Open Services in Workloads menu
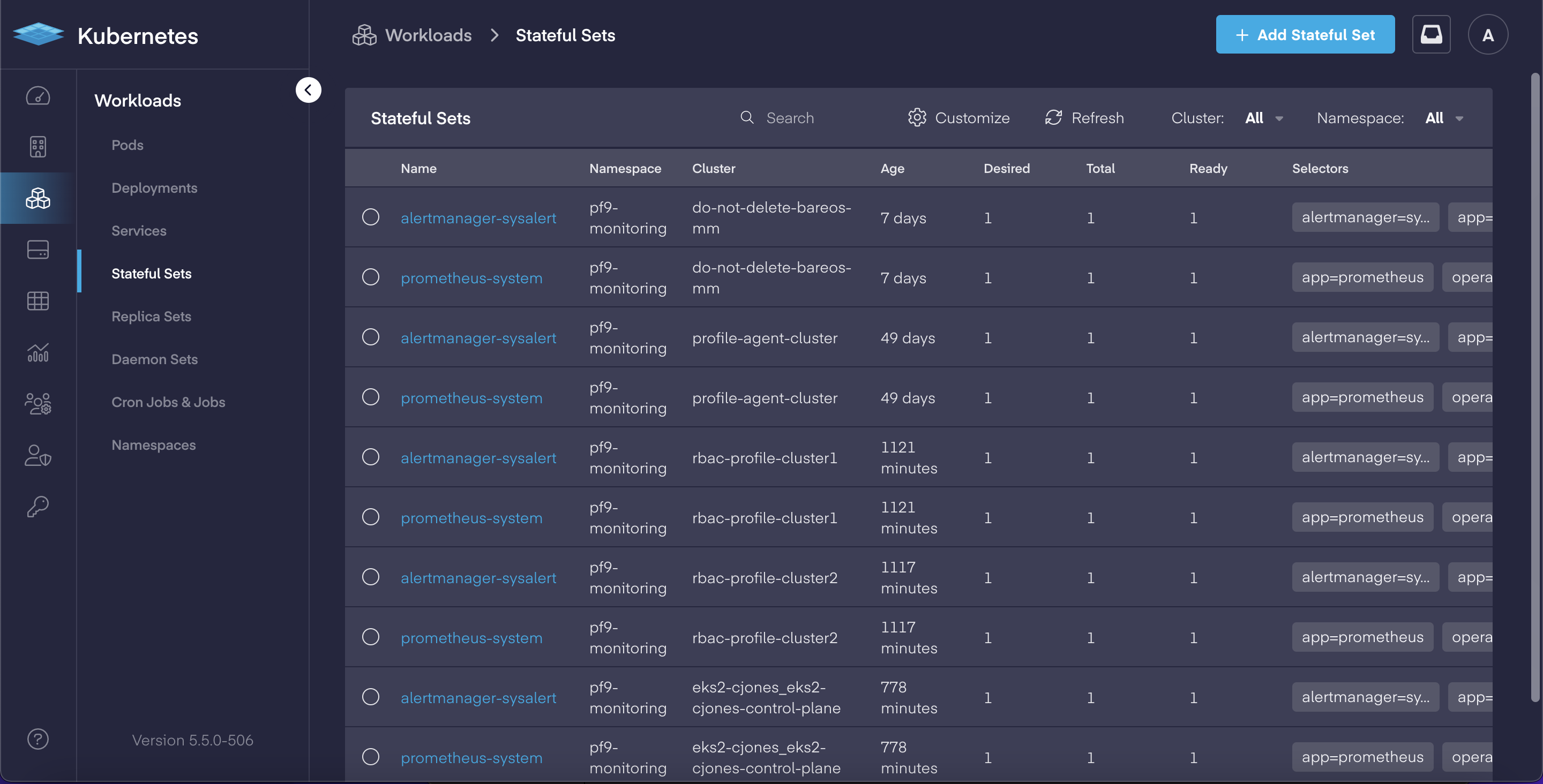Image resolution: width=1543 pixels, height=784 pixels. [139, 231]
